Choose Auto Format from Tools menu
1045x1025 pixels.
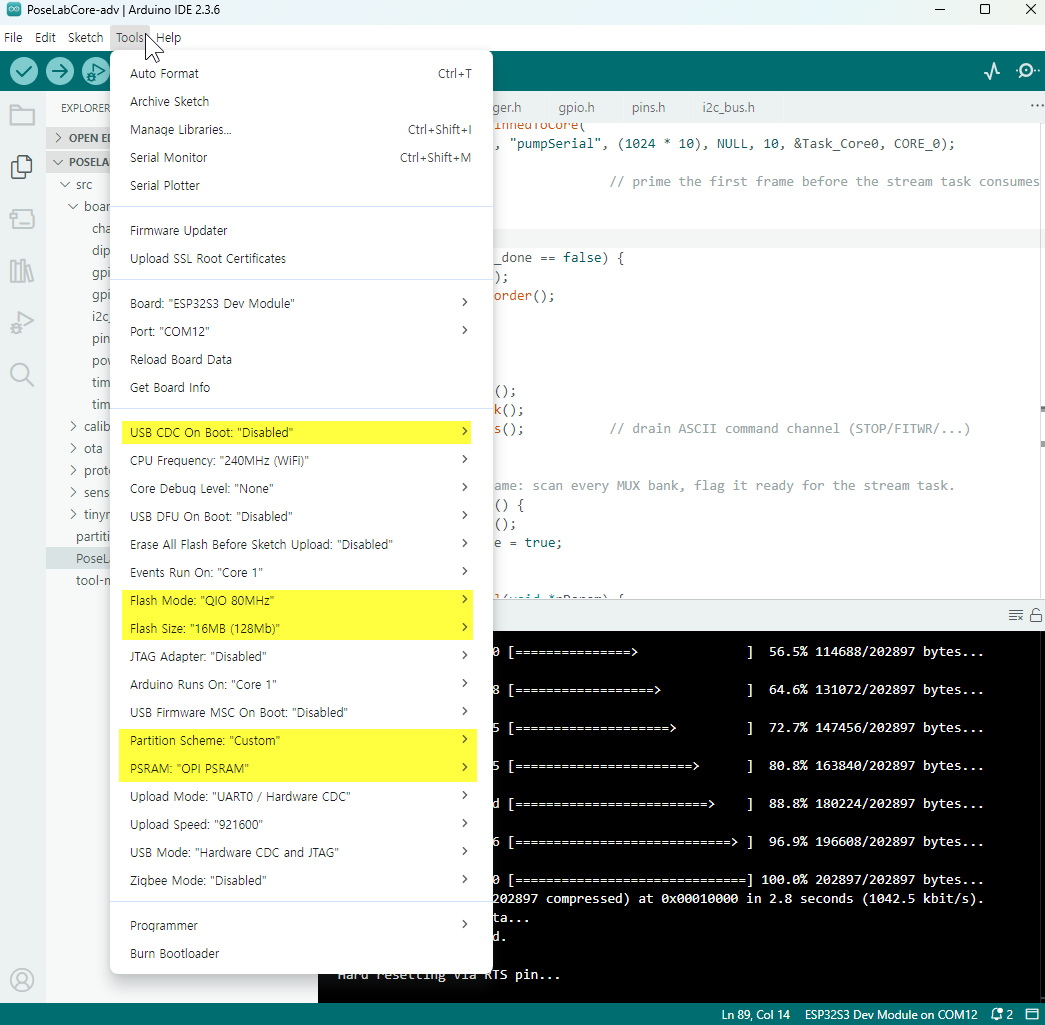[301, 73]
